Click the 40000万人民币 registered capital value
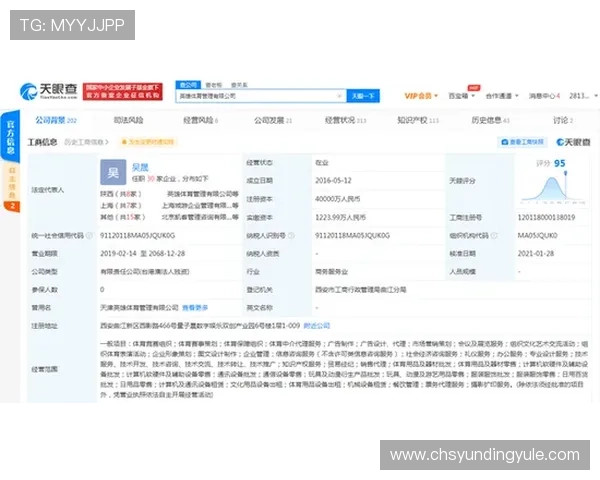600x480 pixels. (338, 199)
